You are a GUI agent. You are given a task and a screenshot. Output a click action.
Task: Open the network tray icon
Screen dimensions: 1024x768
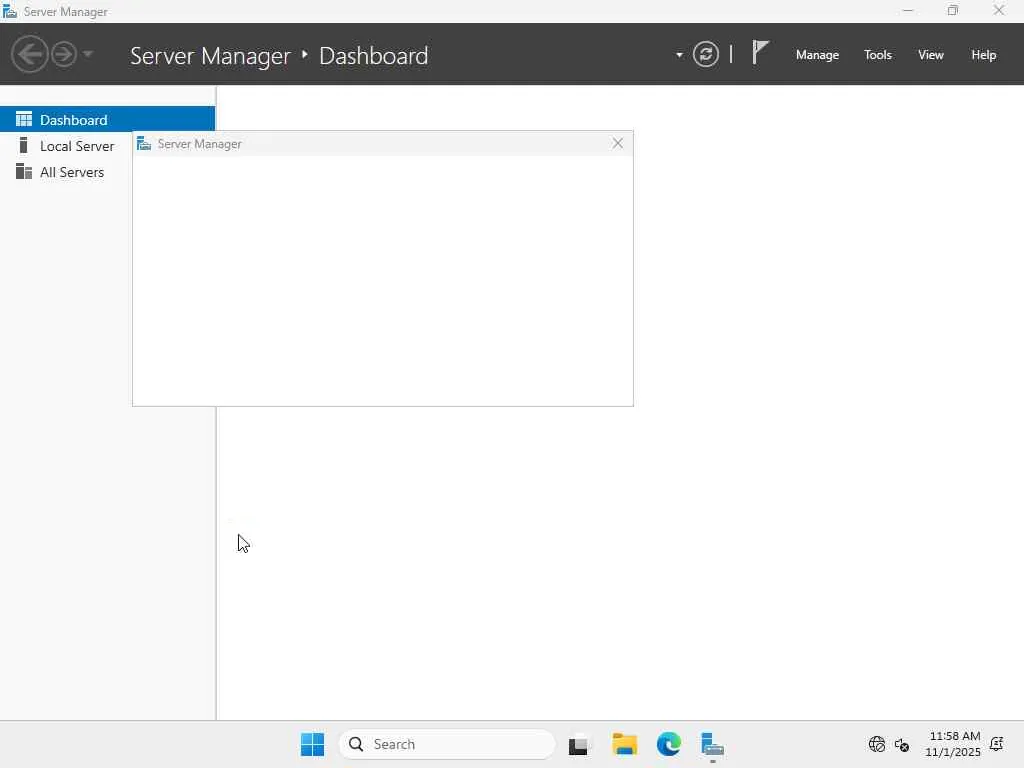[876, 744]
